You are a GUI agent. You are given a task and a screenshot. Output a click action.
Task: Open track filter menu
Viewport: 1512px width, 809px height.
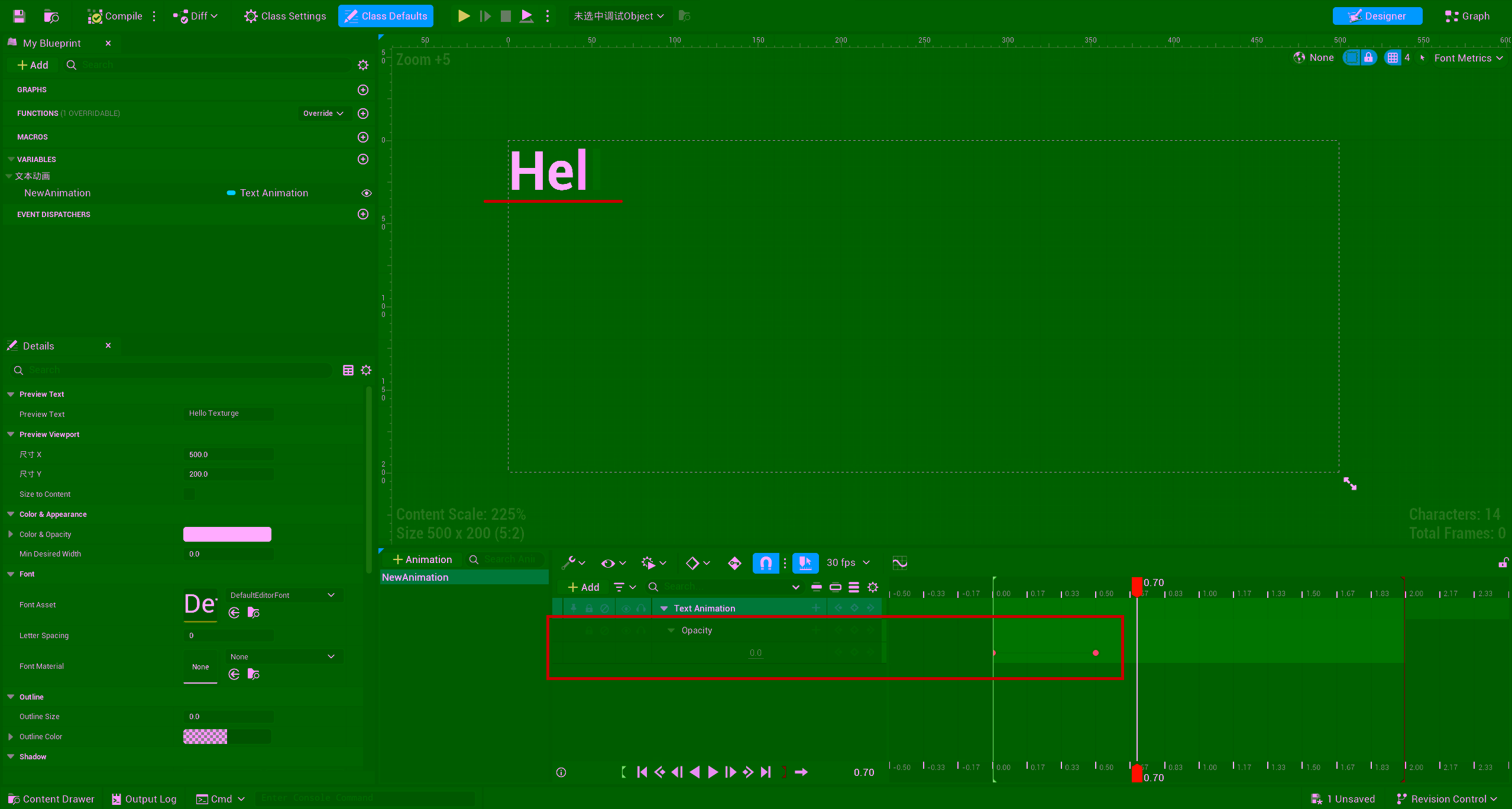tap(624, 587)
